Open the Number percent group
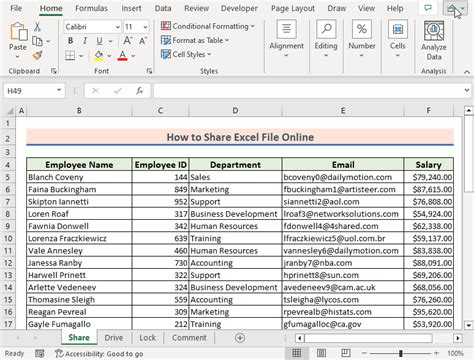This screenshot has width=474, height=360. tap(362, 39)
